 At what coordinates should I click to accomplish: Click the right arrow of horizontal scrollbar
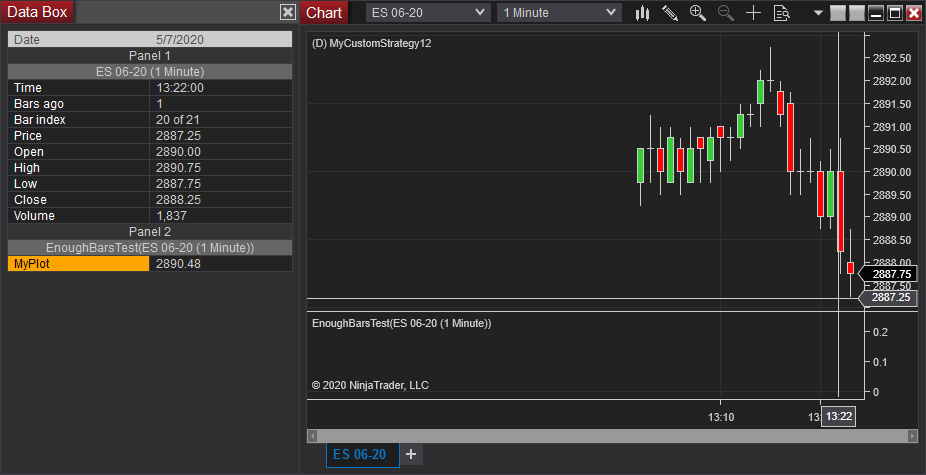[x=912, y=436]
